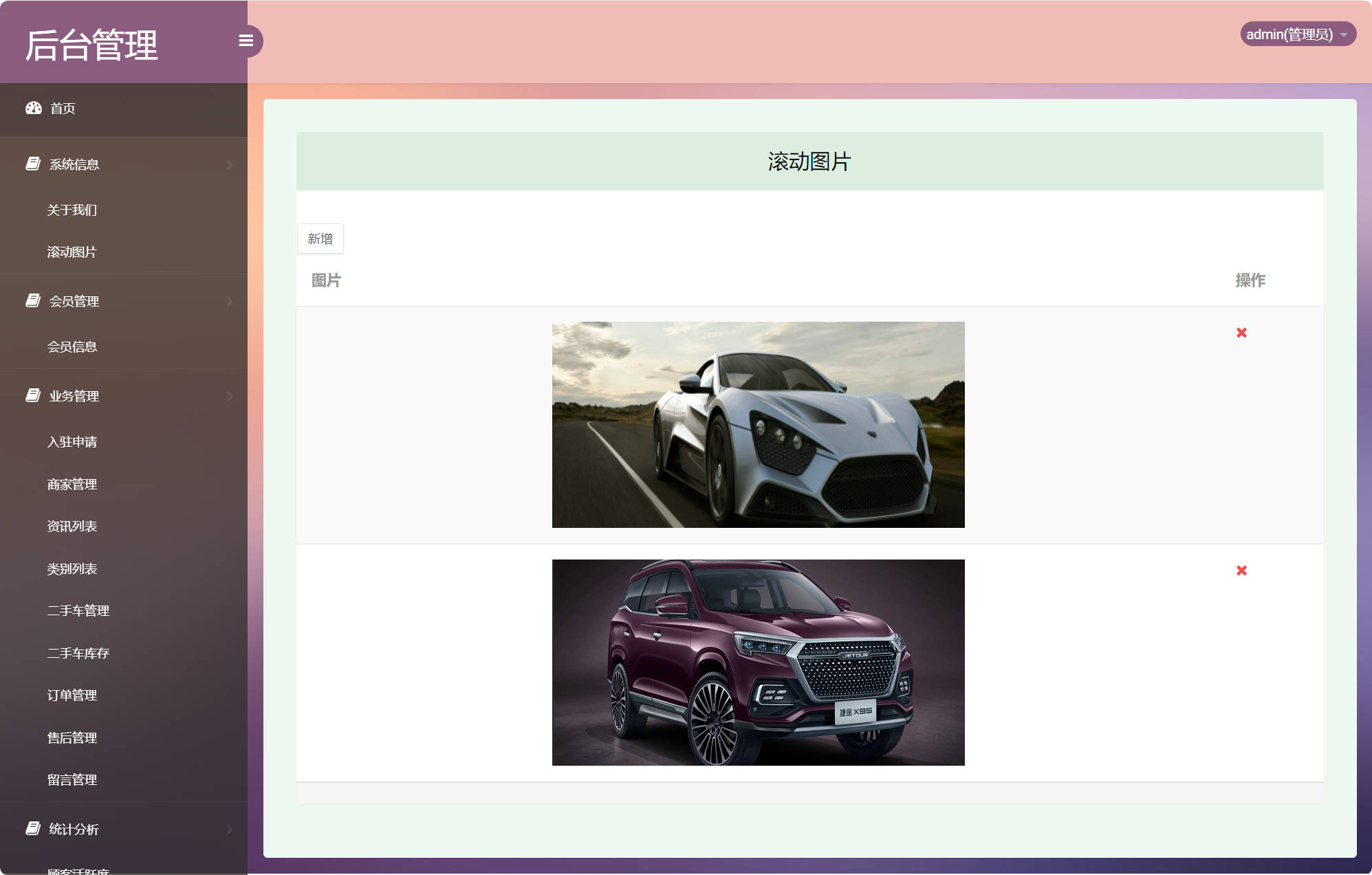Click the book icon next to 会员管理
This screenshot has height=875, width=1372.
(33, 300)
